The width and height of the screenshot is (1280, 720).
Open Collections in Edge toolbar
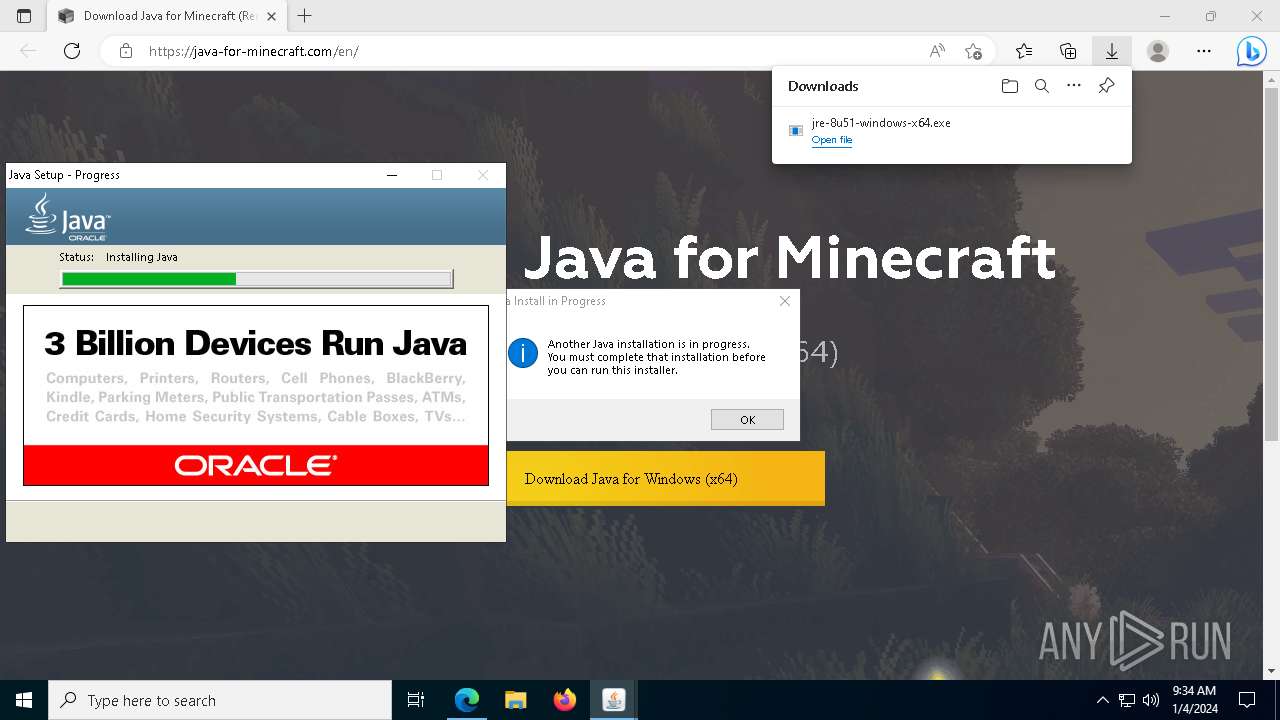point(1068,51)
